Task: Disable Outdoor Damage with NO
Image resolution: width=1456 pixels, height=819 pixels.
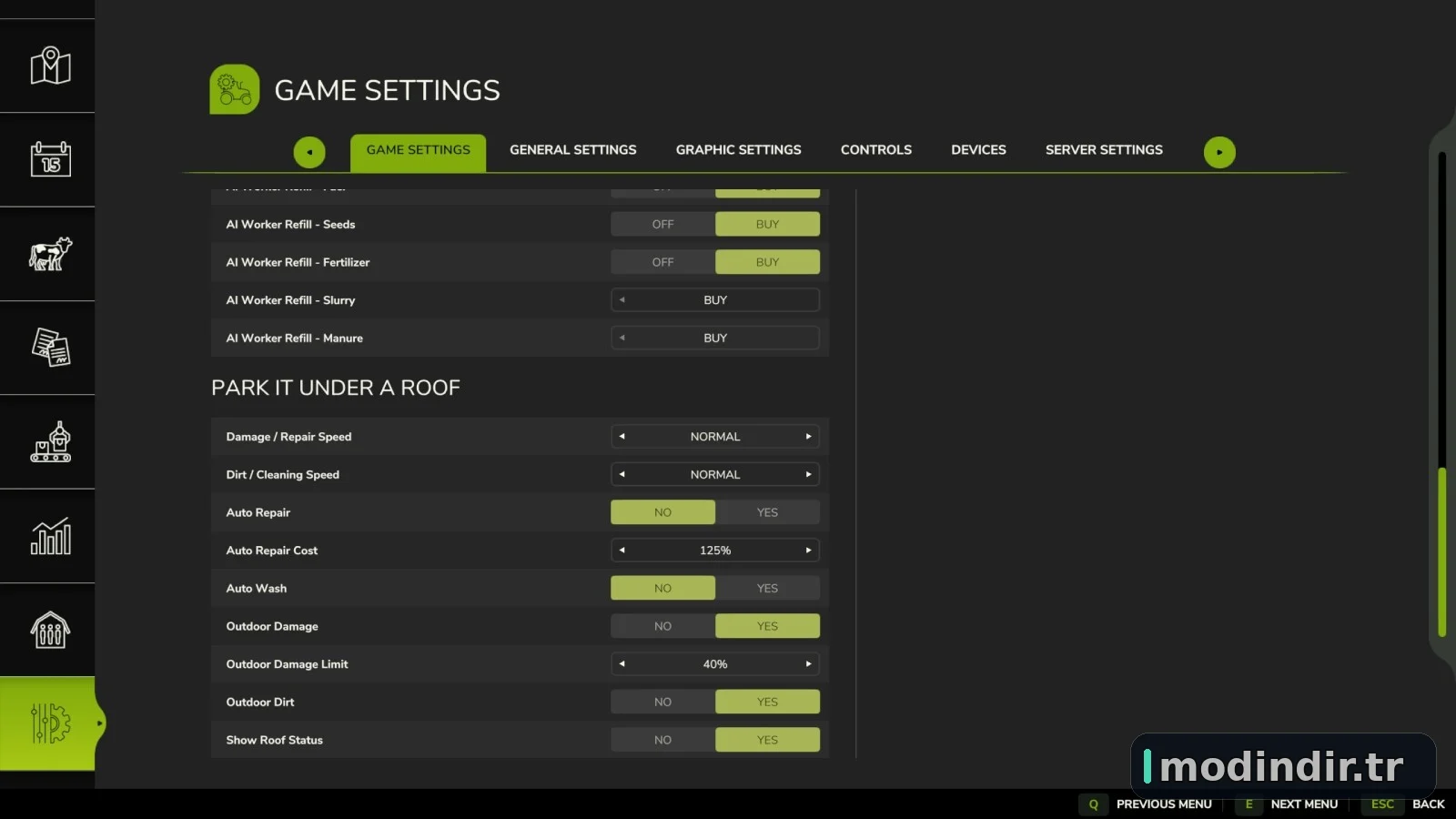Action: (x=662, y=626)
